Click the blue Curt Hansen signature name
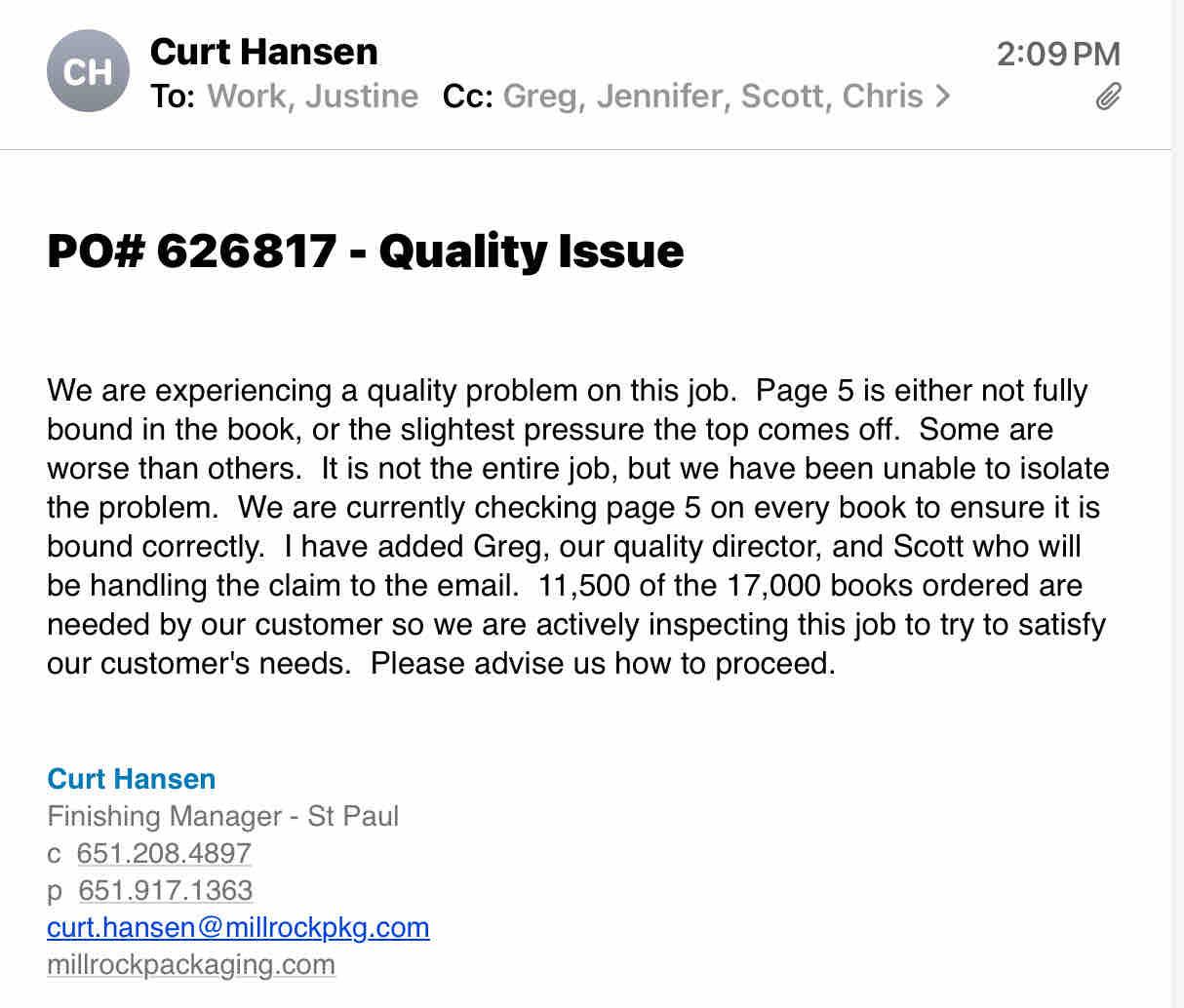 coord(132,779)
